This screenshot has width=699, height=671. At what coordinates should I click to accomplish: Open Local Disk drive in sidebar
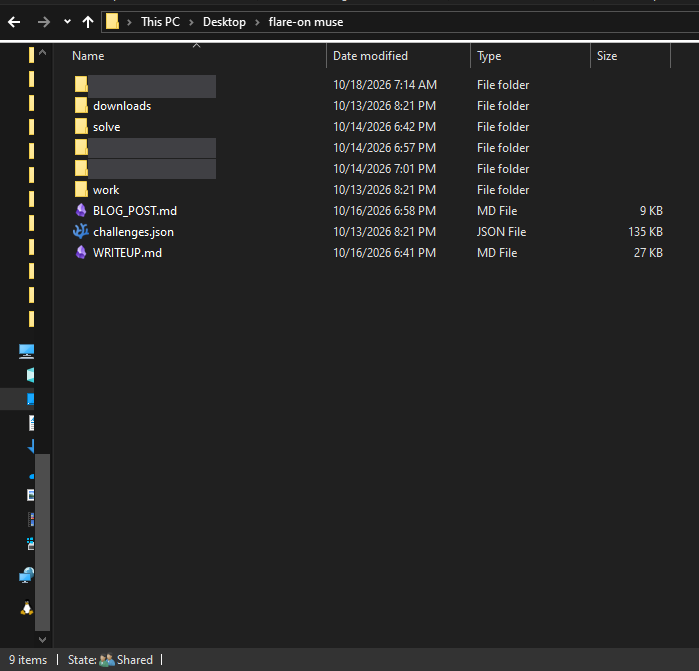30,543
